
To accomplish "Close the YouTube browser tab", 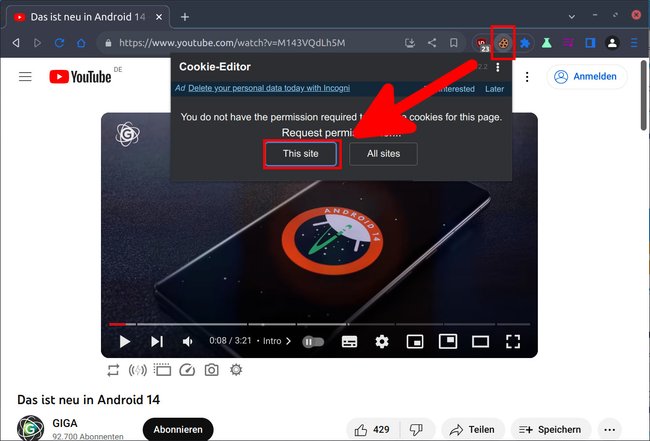I will coord(159,17).
